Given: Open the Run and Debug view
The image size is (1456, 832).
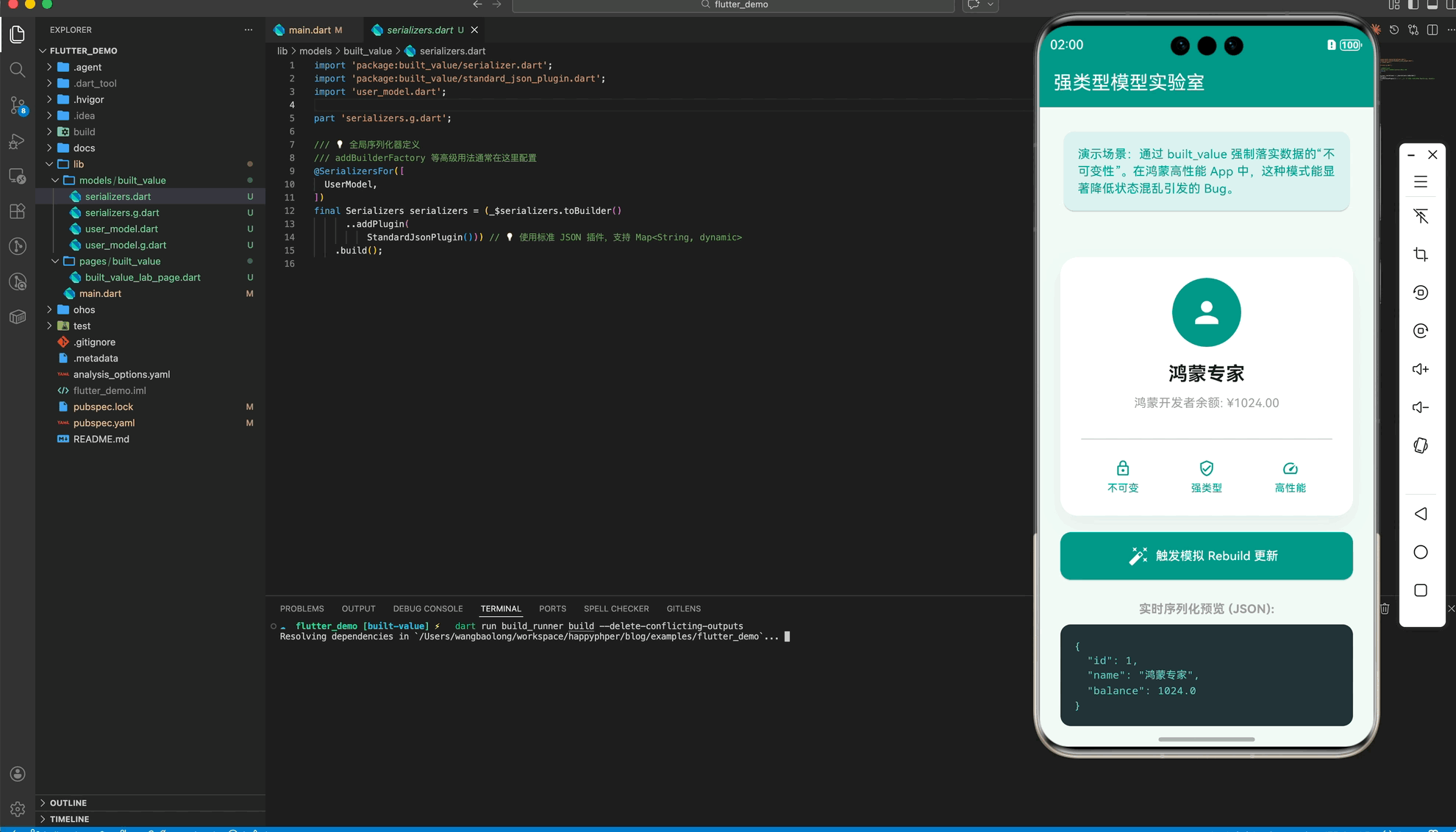Looking at the screenshot, I should [18, 140].
